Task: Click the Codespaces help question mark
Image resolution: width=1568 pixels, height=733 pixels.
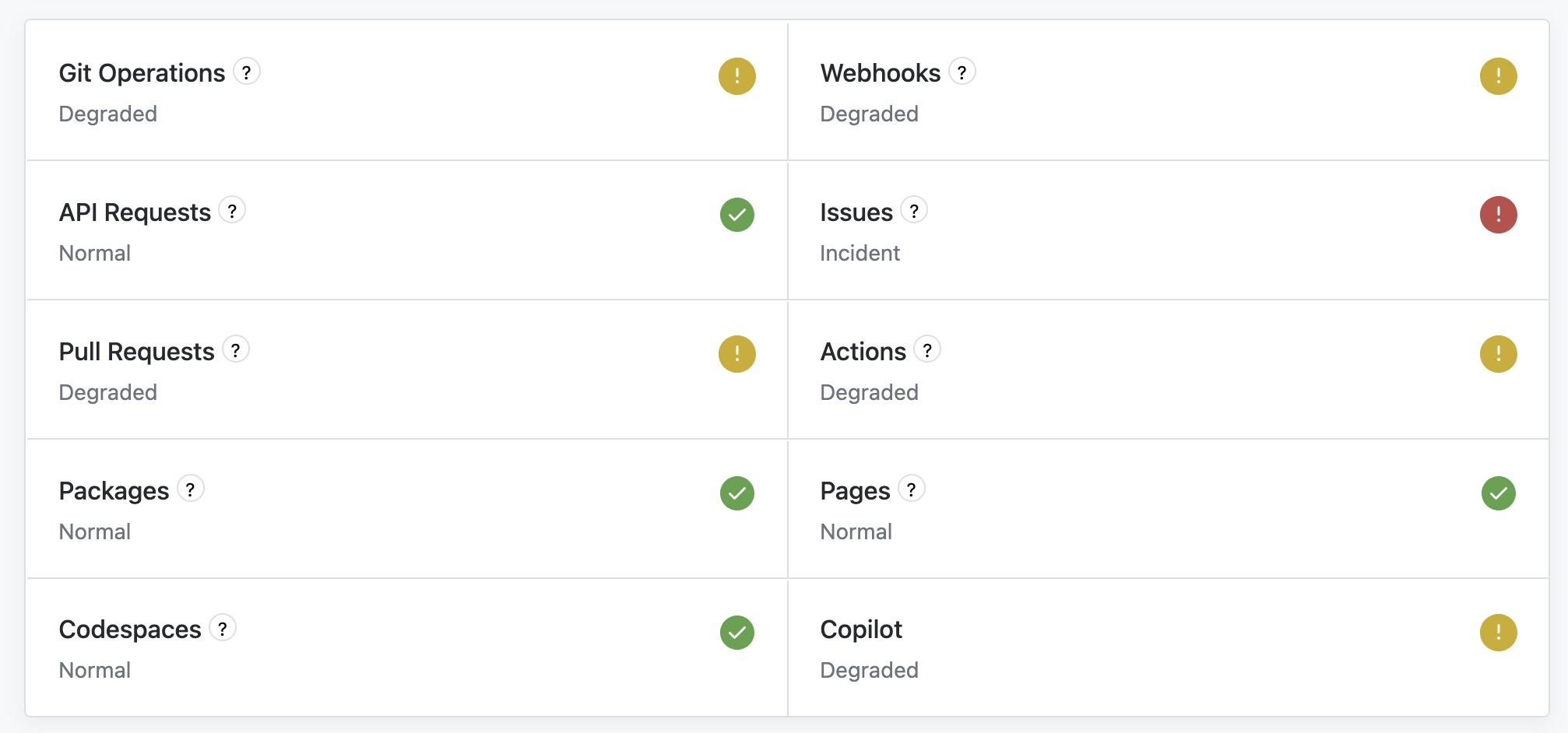Action: [x=223, y=628]
